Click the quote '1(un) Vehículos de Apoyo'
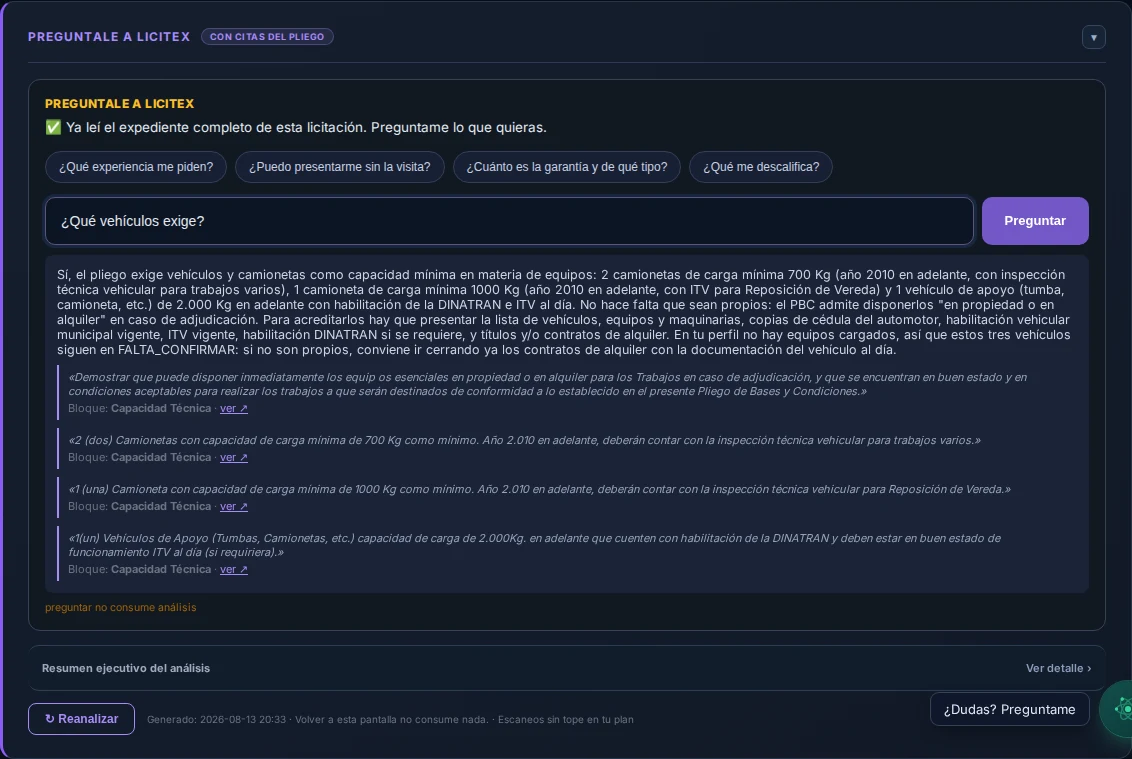Image resolution: width=1132 pixels, height=759 pixels. pos(535,545)
